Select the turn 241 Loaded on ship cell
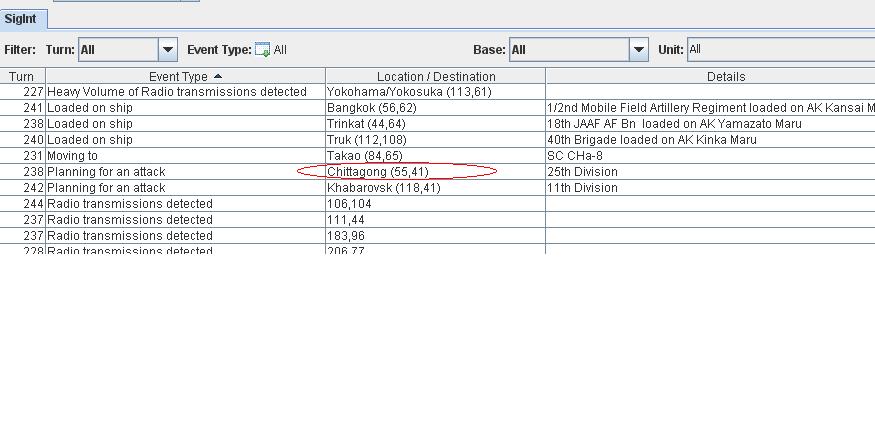Viewport: 875px width, 438px height. pyautogui.click(x=185, y=108)
